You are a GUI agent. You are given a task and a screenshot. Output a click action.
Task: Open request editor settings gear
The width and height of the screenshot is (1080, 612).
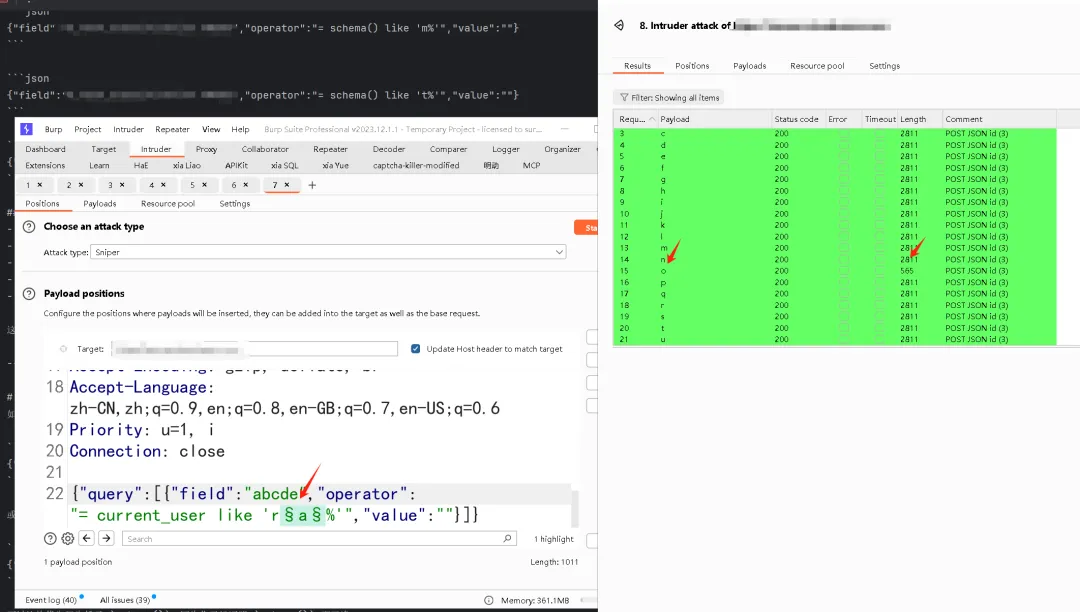(x=68, y=538)
